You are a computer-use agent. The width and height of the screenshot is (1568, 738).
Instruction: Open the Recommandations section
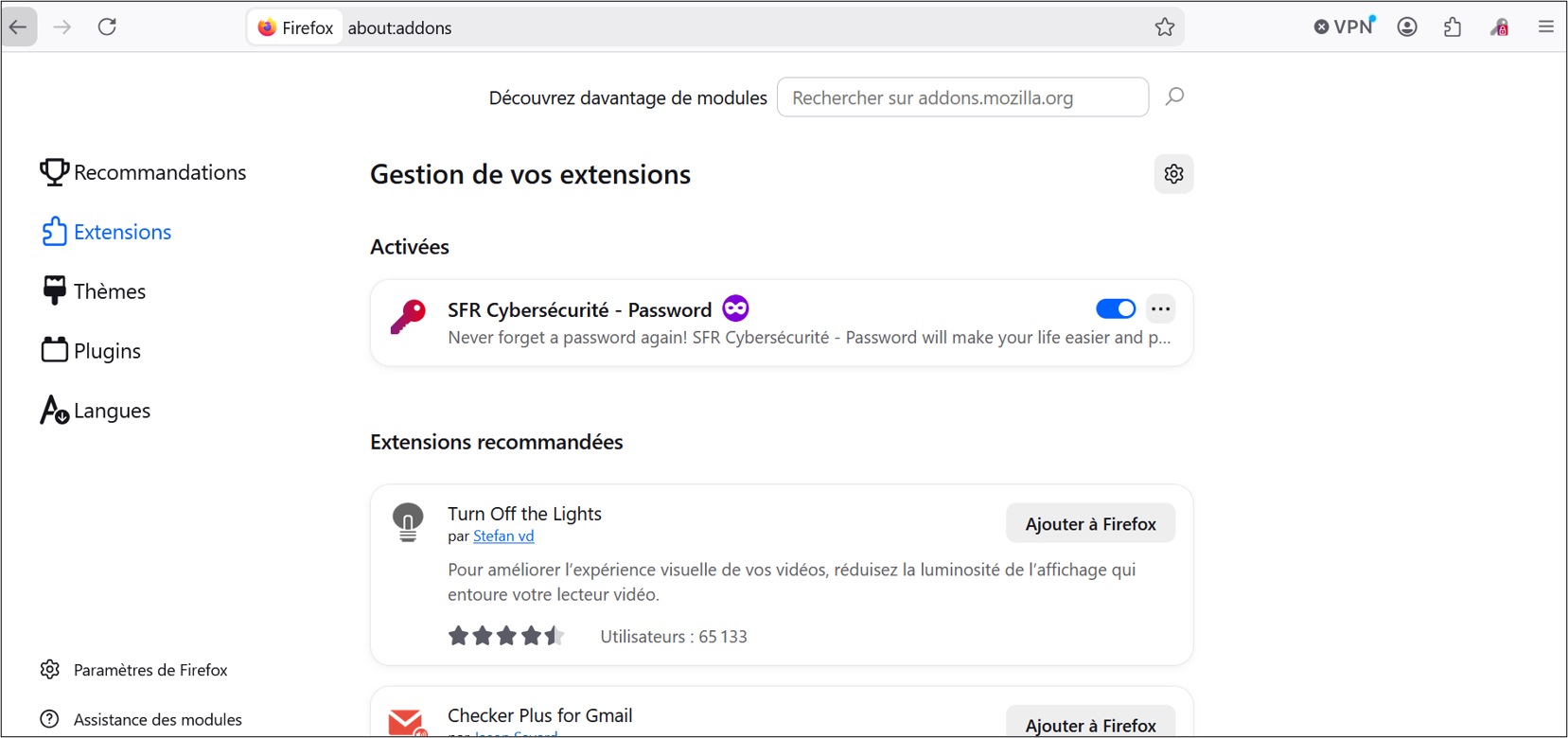click(143, 172)
